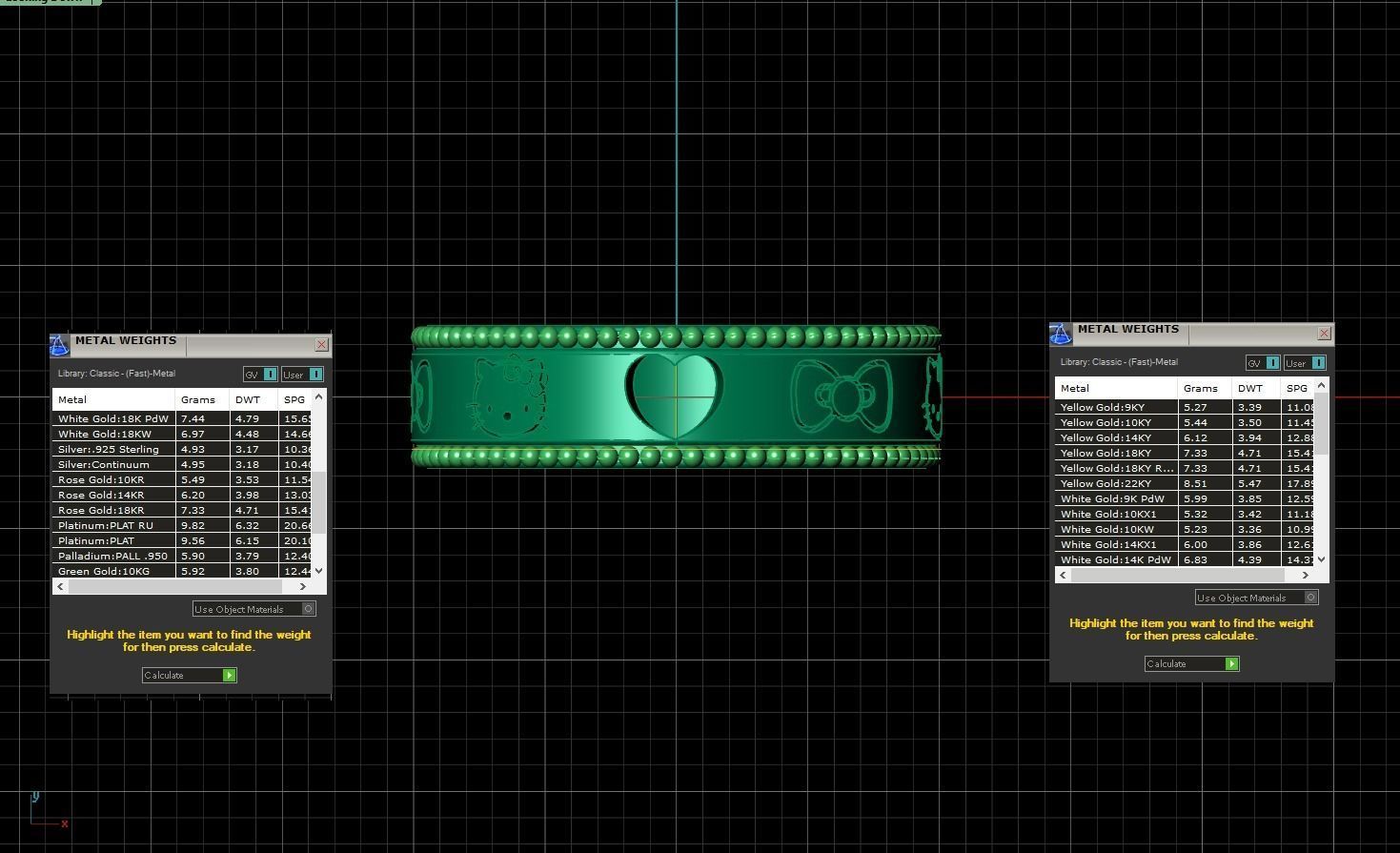Enable Use Object Materials in the Rose Gold panel
The height and width of the screenshot is (853, 1400).
tap(254, 609)
